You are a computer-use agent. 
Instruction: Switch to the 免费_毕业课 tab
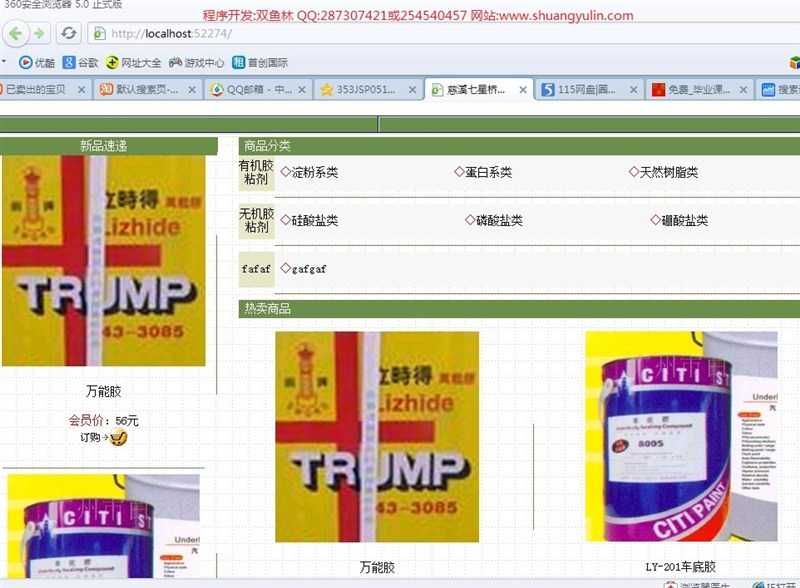coord(699,89)
